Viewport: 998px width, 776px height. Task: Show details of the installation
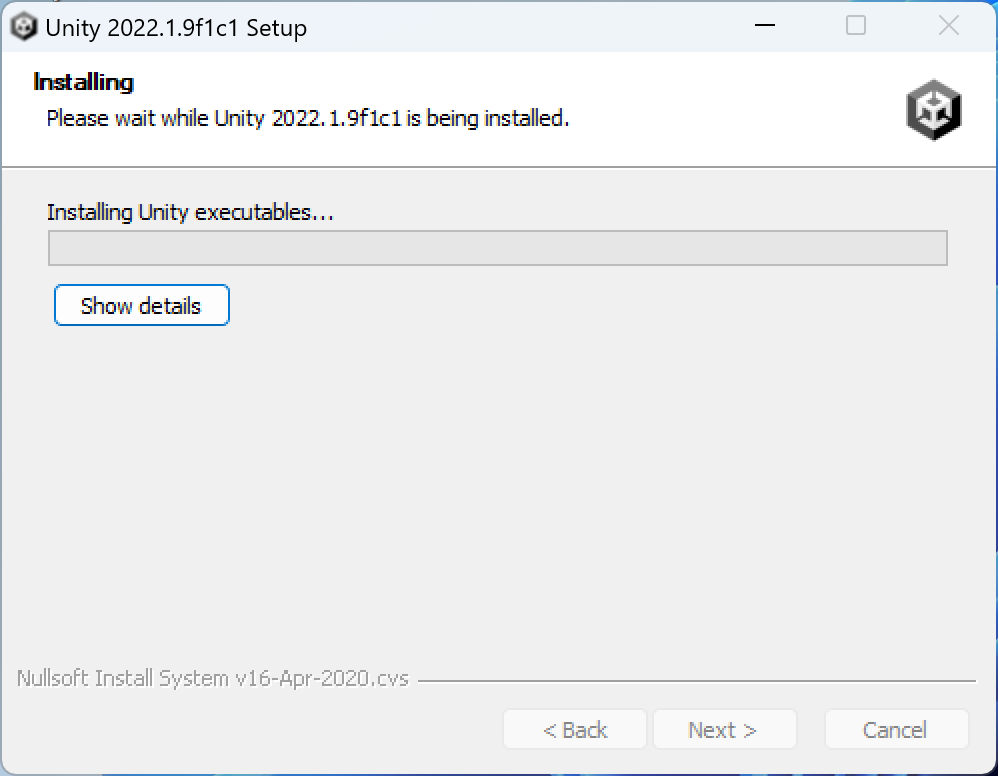141,305
